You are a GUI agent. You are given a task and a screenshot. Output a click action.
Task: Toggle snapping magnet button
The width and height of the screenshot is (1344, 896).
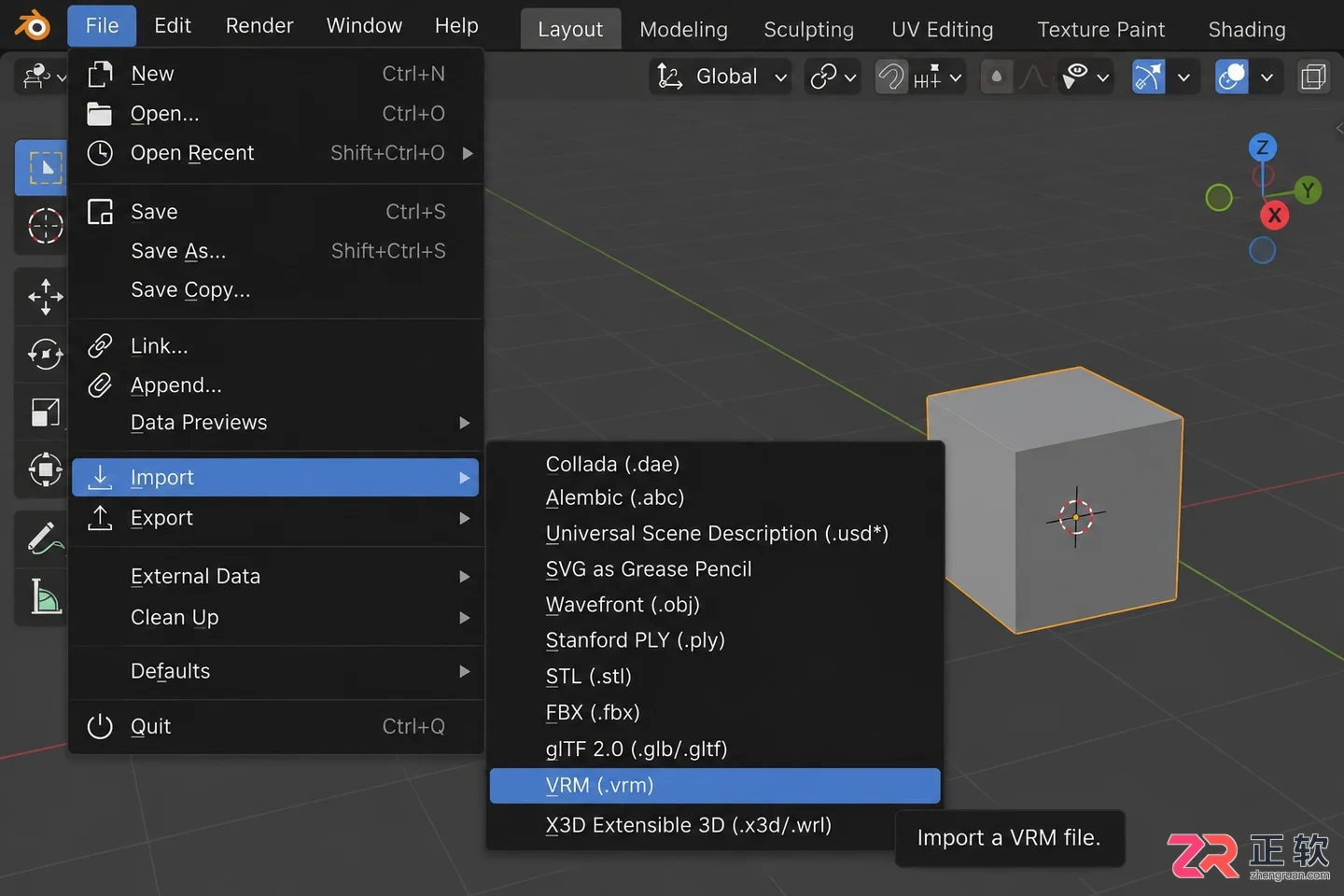(891, 77)
